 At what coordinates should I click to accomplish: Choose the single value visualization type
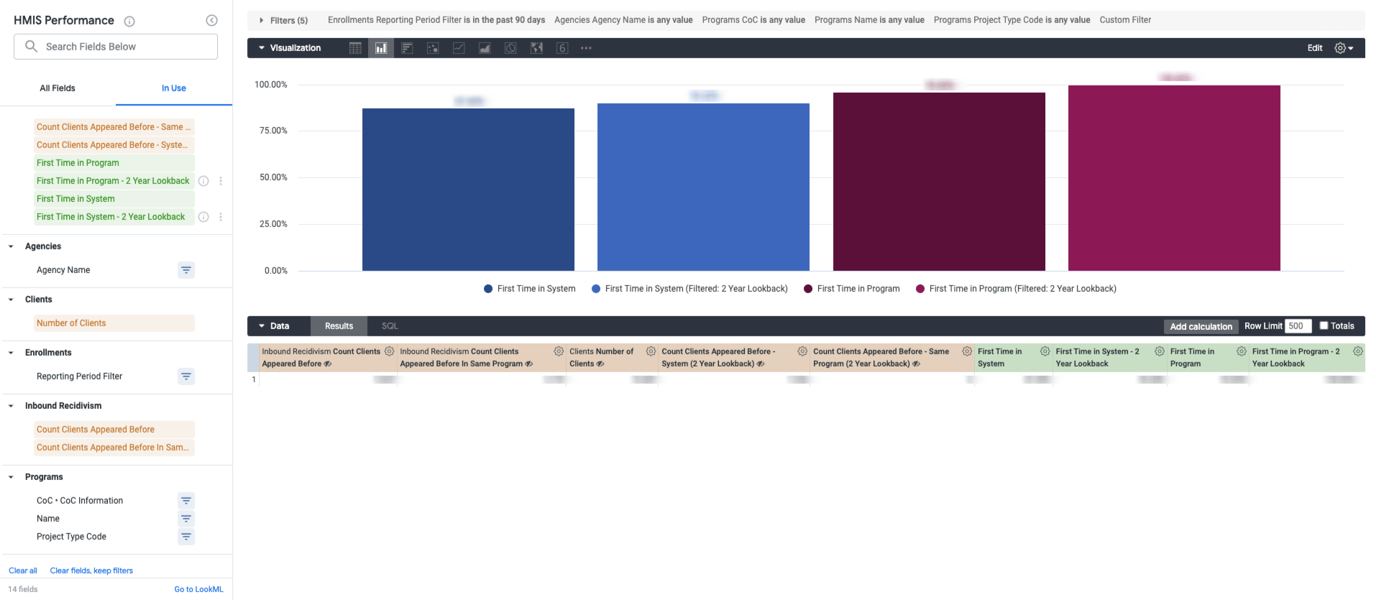[x=562, y=47]
